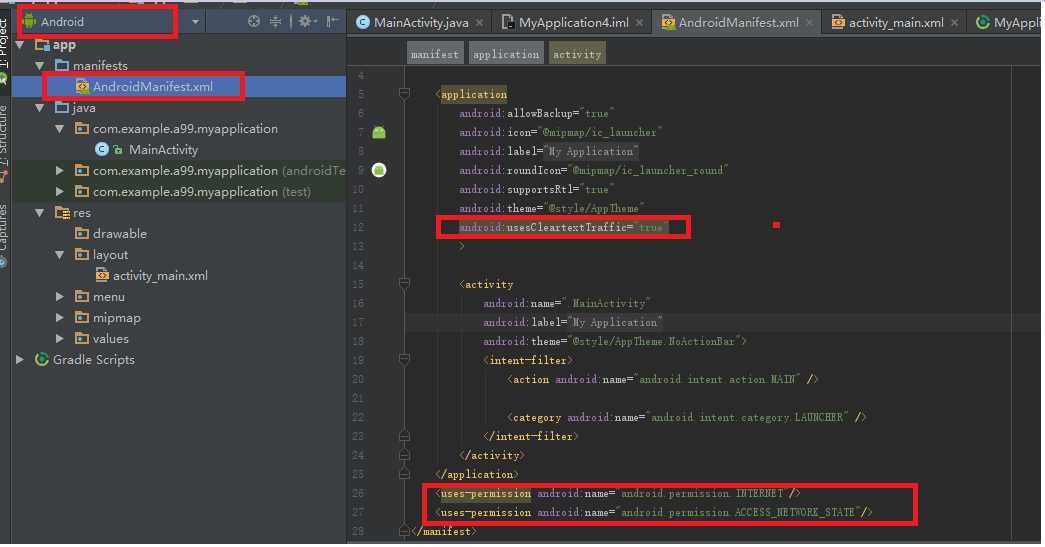
Task: Click the application breadcrumb
Action: tap(506, 54)
